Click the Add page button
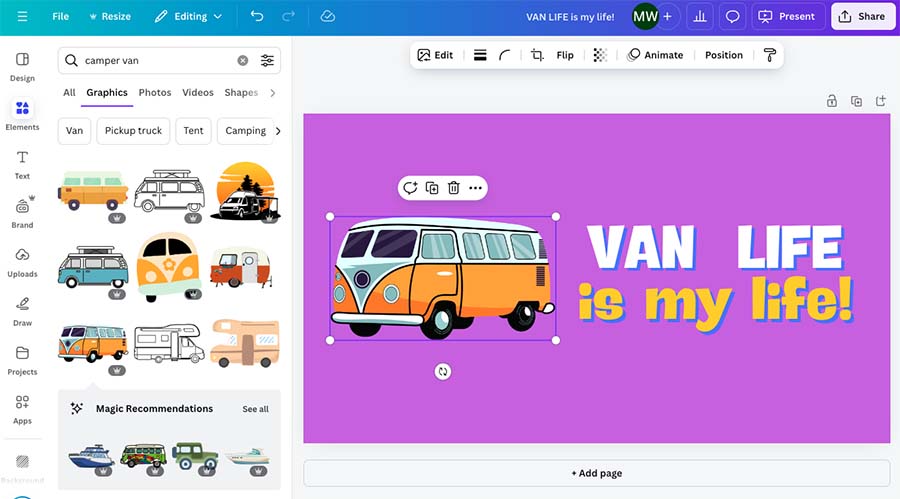 [x=597, y=473]
